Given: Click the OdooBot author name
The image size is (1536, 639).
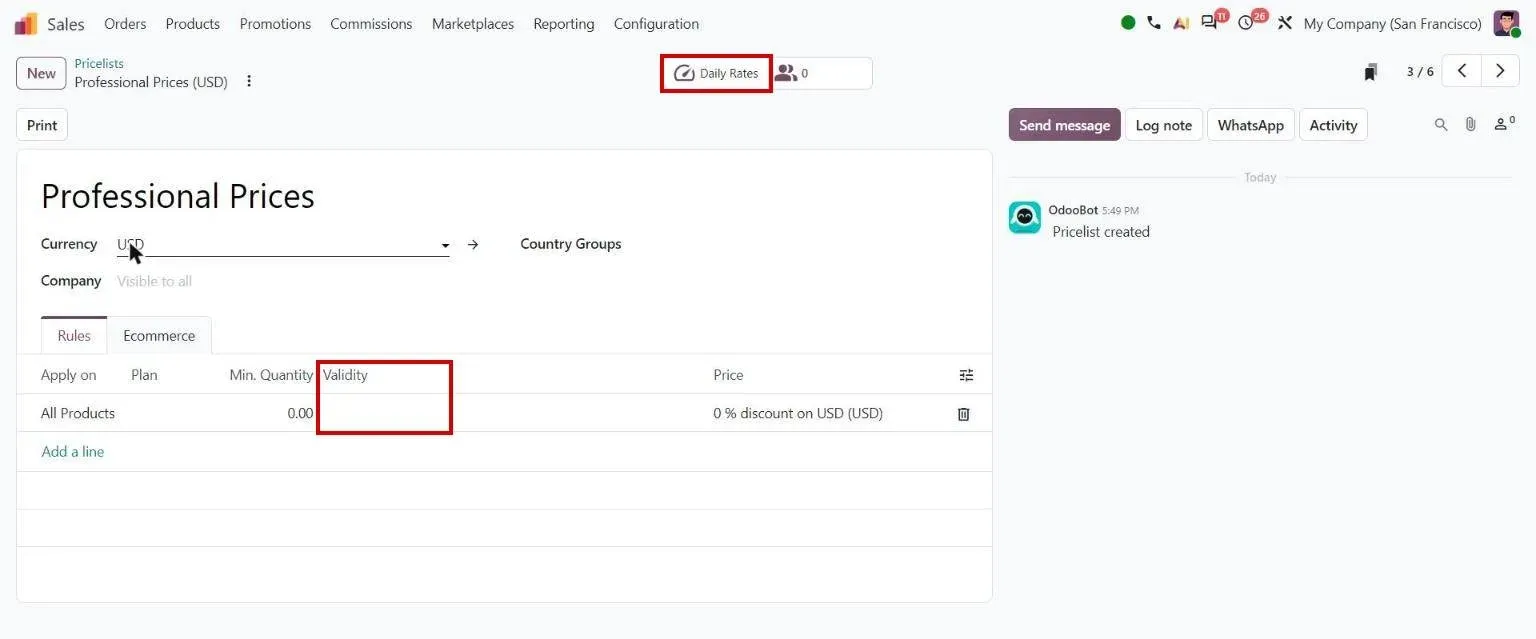Looking at the screenshot, I should 1073,210.
